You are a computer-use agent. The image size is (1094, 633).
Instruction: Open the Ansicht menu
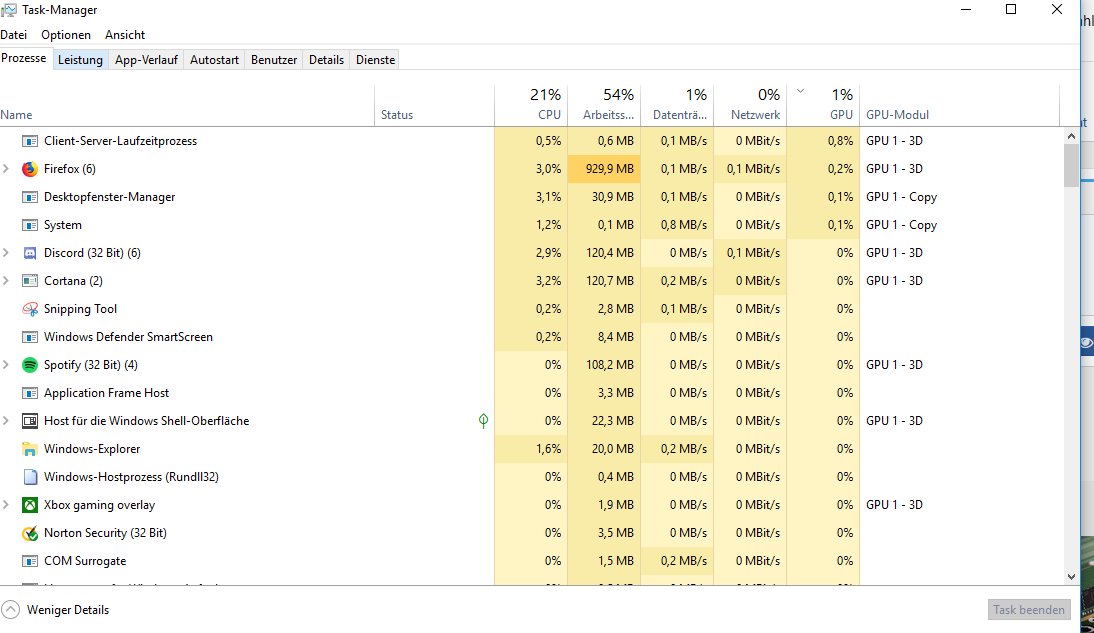pos(125,35)
